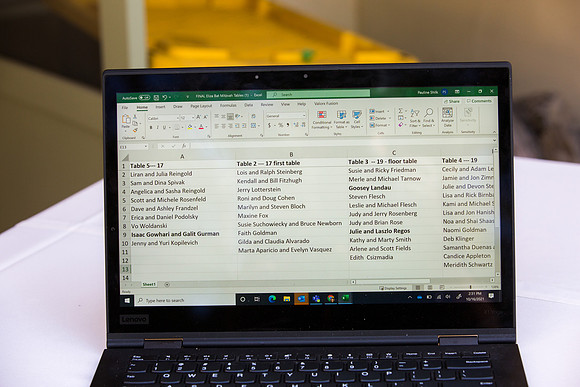The width and height of the screenshot is (580, 387).
Task: Click the Comma Style icon
Action: (287, 125)
